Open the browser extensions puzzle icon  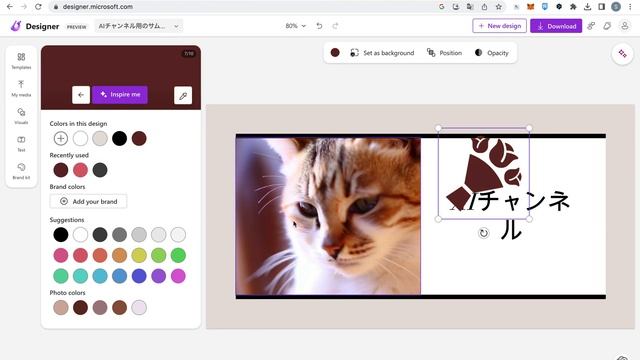click(573, 7)
